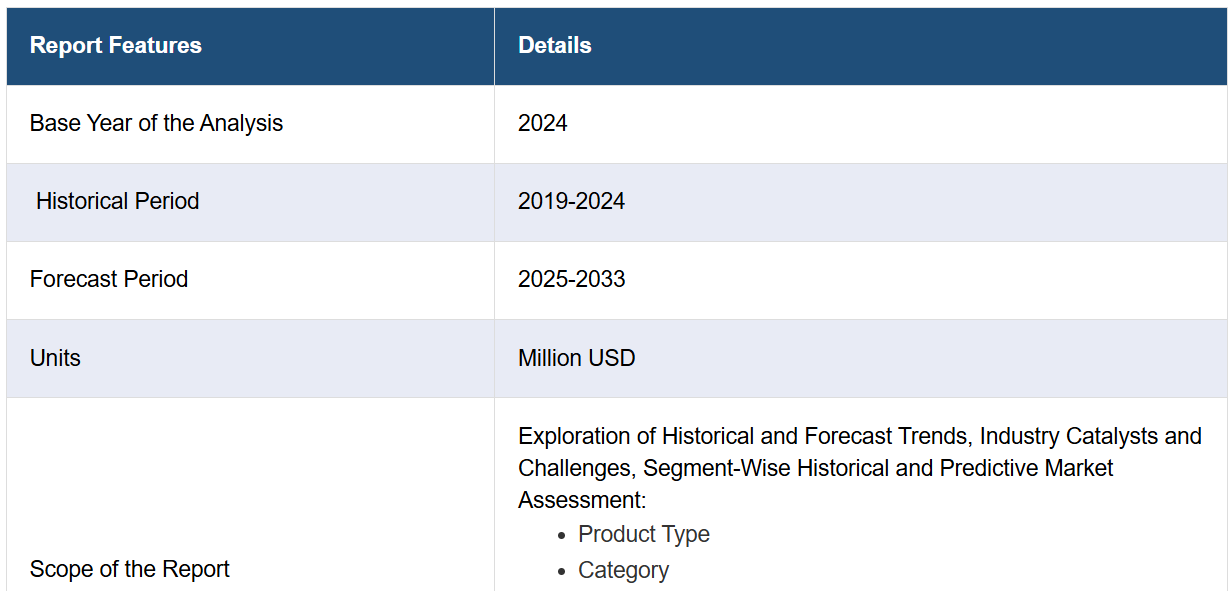Click the Product Type bullet item text
This screenshot has width=1231, height=591.
[644, 534]
